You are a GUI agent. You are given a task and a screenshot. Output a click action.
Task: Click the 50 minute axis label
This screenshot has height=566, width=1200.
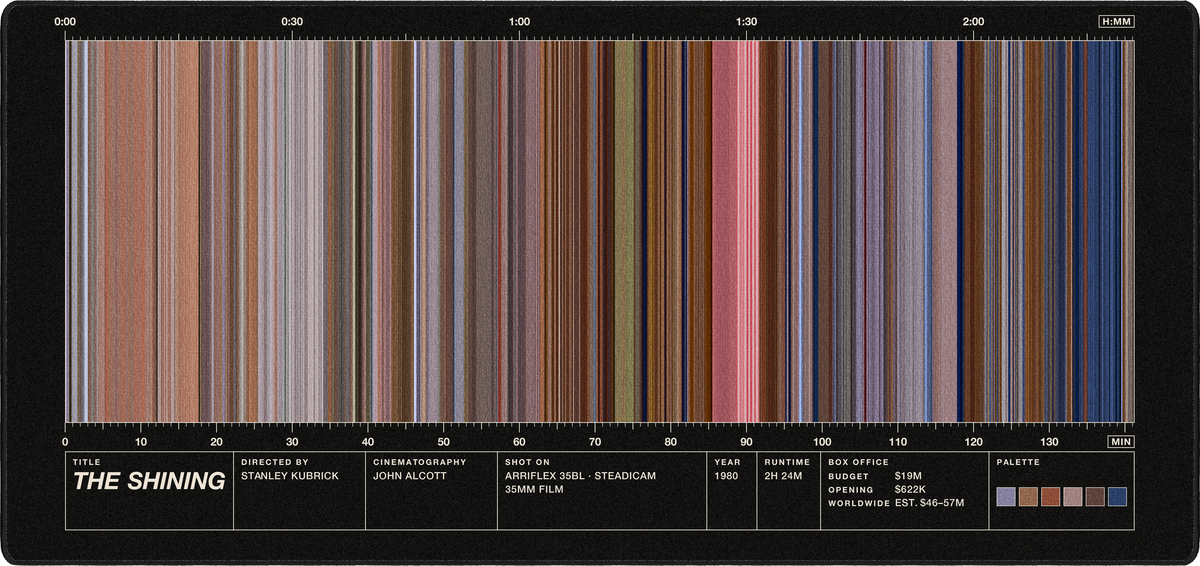tap(444, 441)
